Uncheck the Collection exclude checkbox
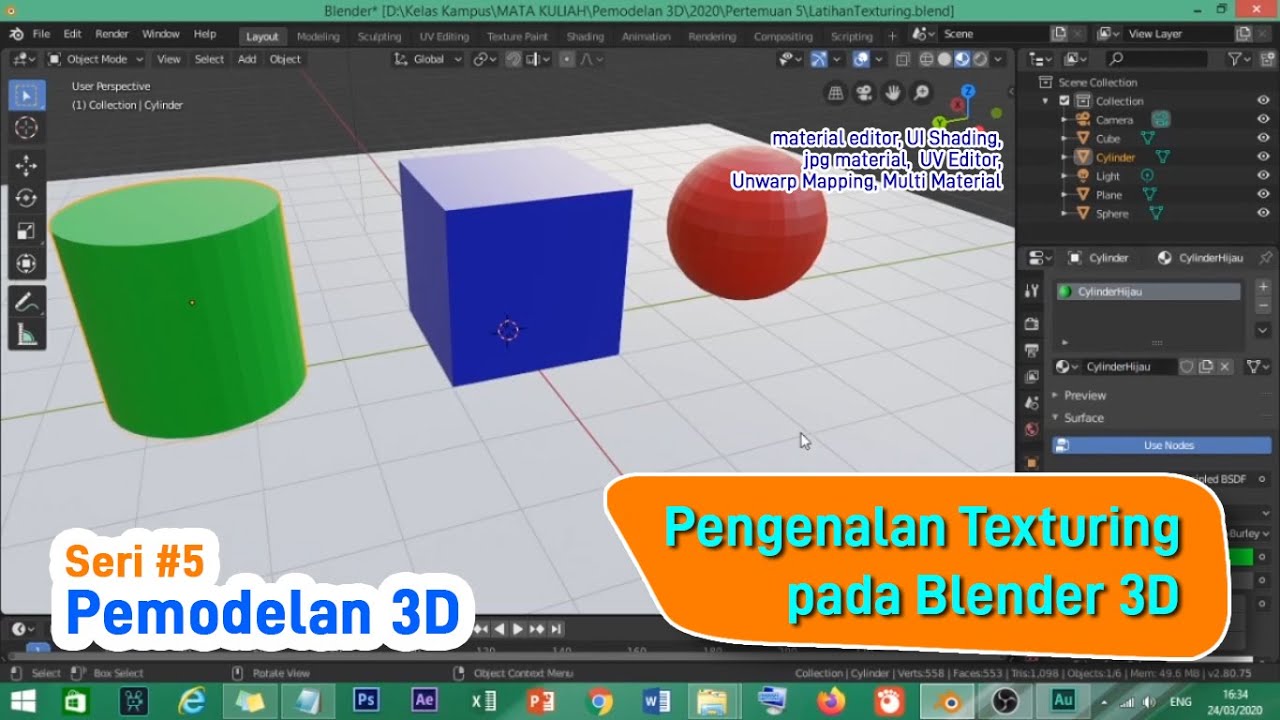Screen dimensions: 1280x720 (1064, 101)
